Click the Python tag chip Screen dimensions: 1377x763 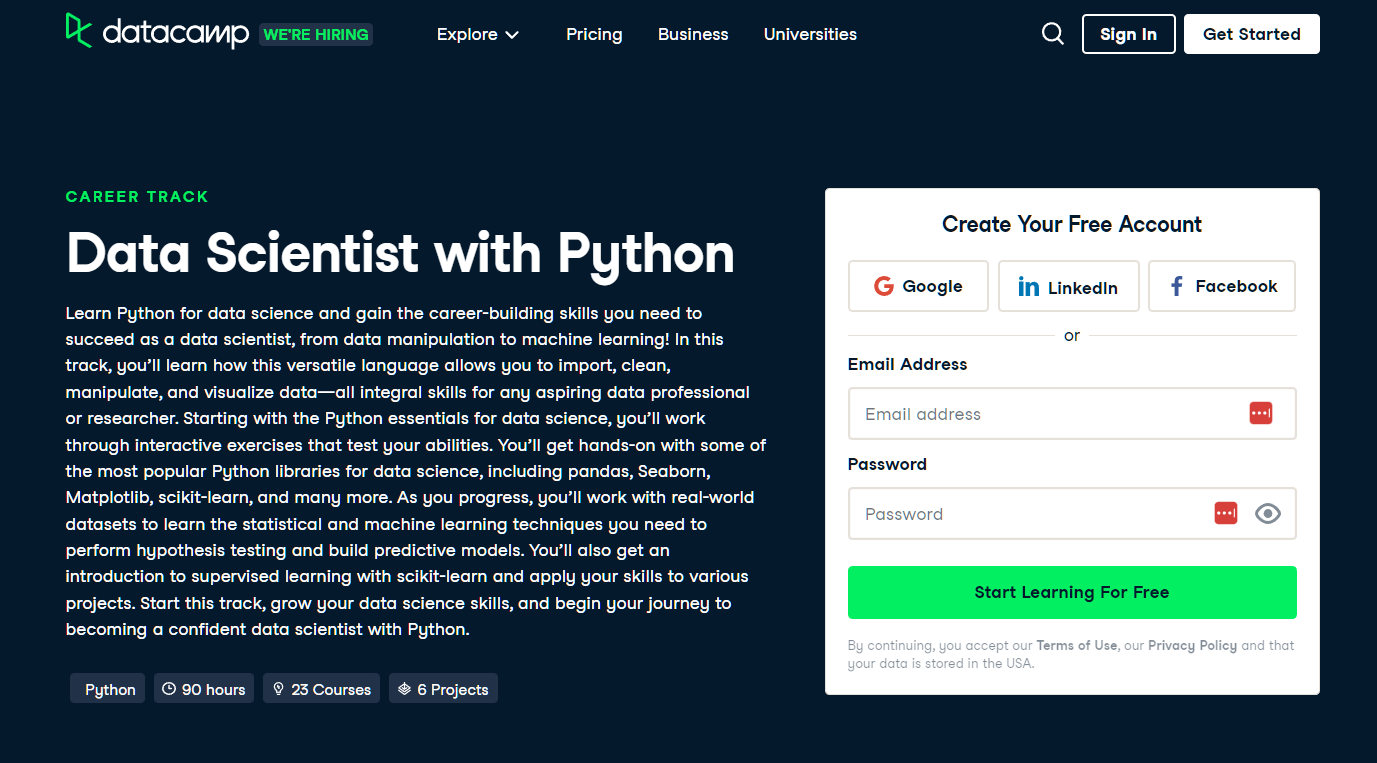coord(107,688)
